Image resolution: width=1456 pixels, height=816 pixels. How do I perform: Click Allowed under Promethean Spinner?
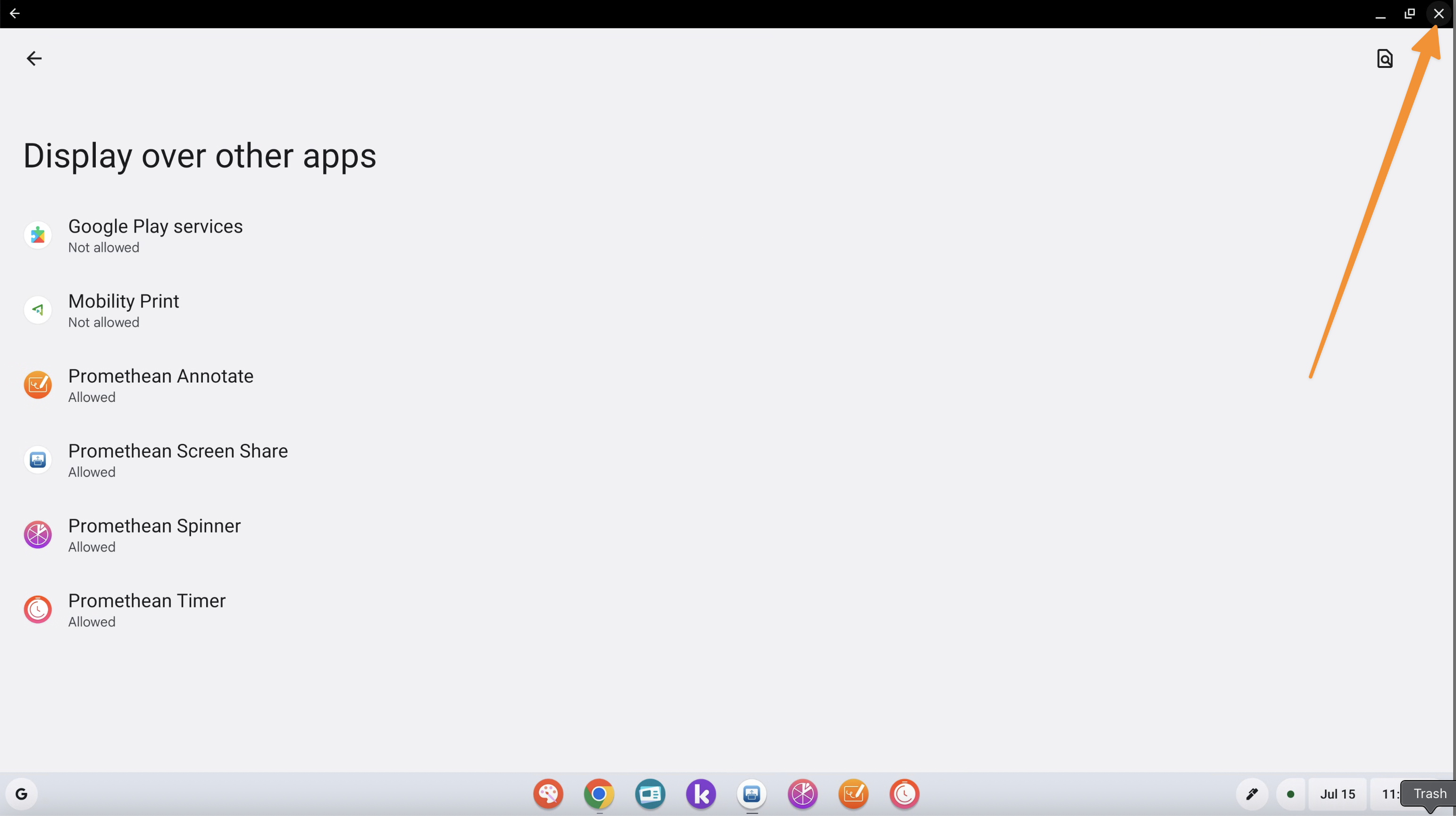(92, 547)
